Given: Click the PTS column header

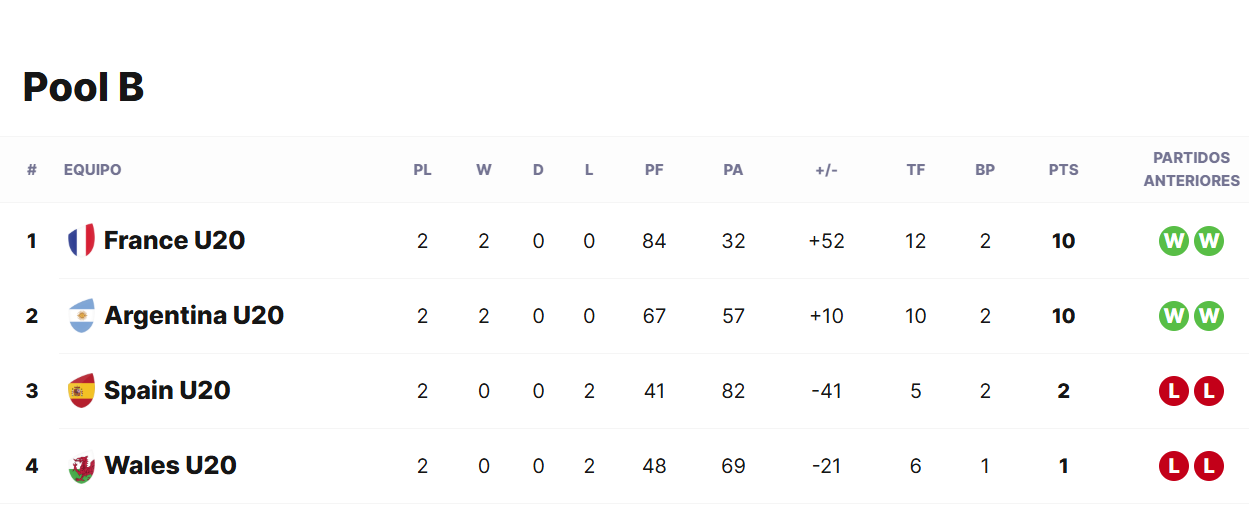Looking at the screenshot, I should [1064, 170].
